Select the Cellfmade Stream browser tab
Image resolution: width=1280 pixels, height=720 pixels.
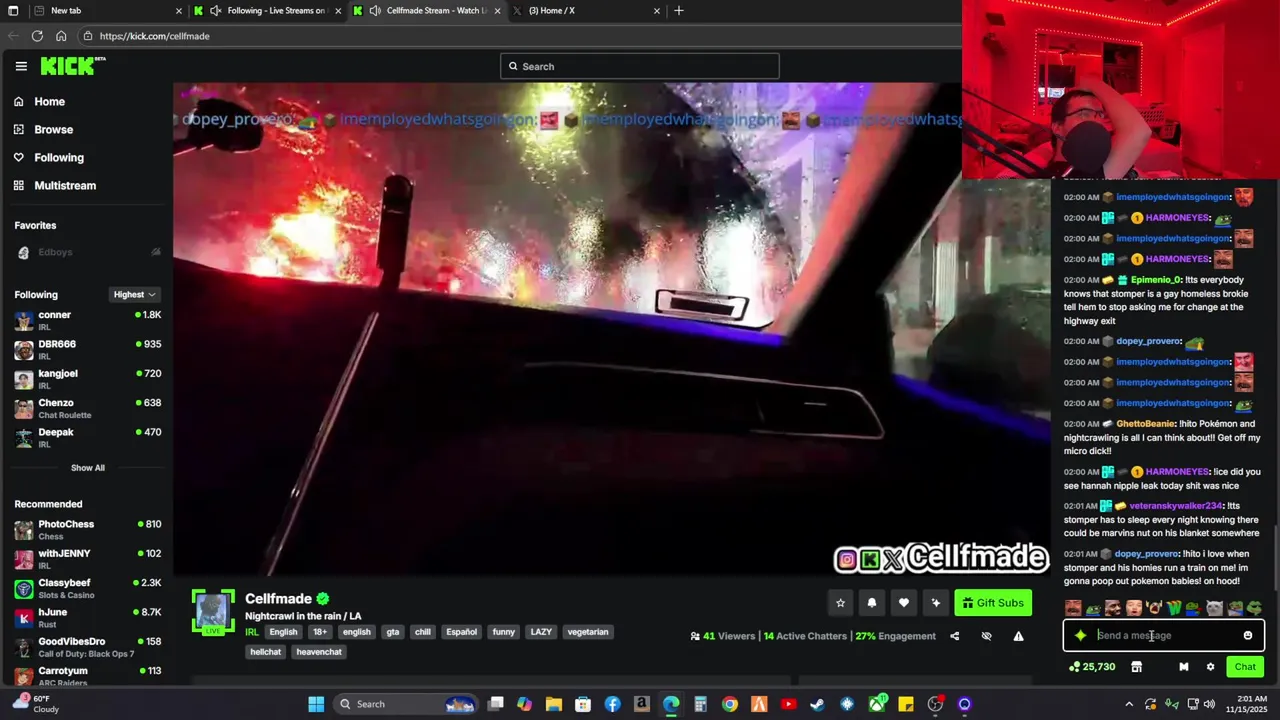428,11
